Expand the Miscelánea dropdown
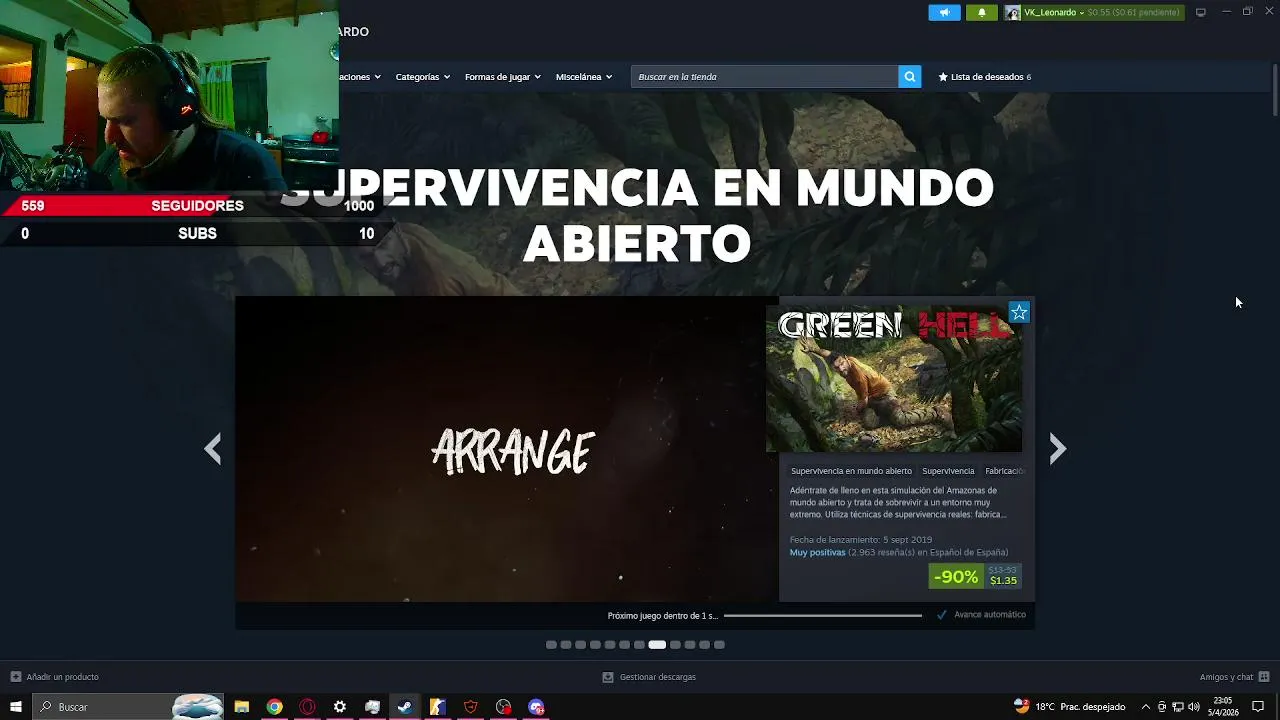 click(584, 77)
